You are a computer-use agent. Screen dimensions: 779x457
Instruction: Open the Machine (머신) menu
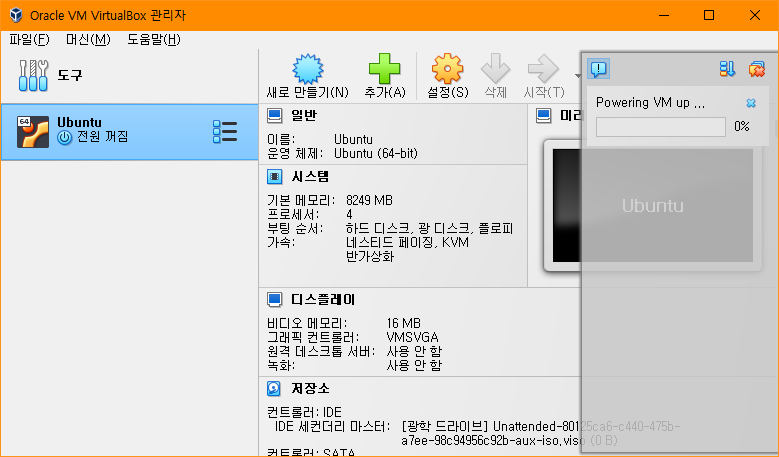click(88, 39)
